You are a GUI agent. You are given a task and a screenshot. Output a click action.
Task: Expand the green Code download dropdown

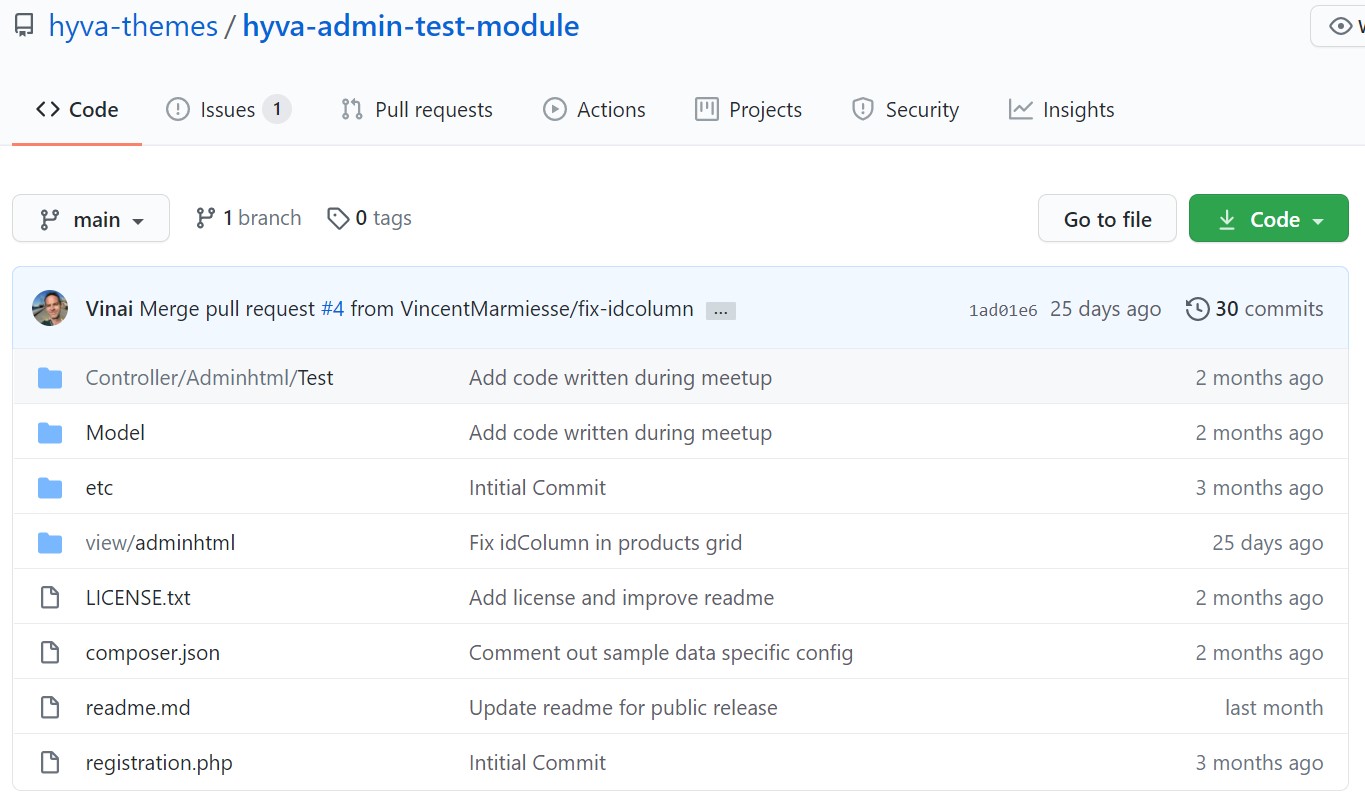click(1268, 219)
